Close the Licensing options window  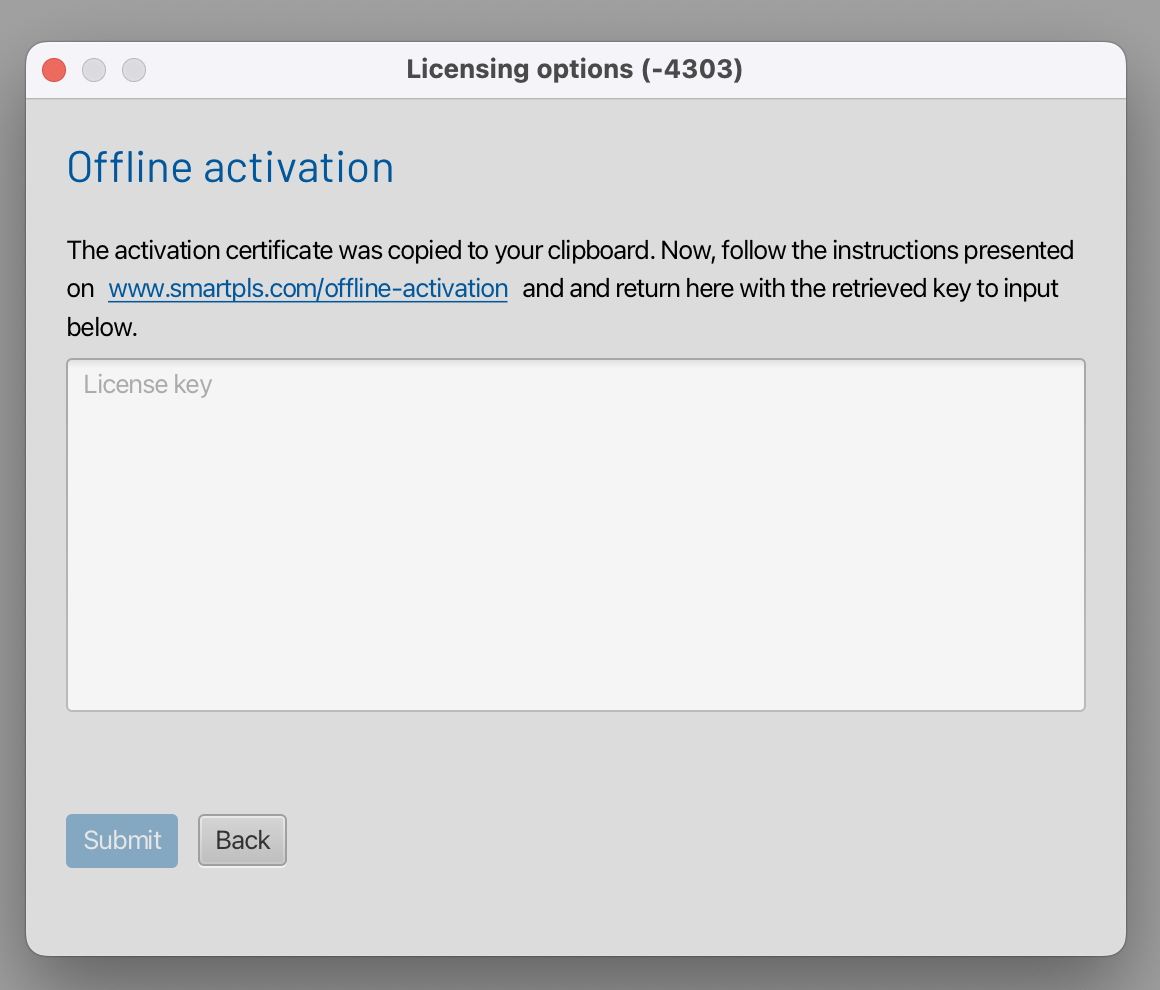click(x=54, y=70)
